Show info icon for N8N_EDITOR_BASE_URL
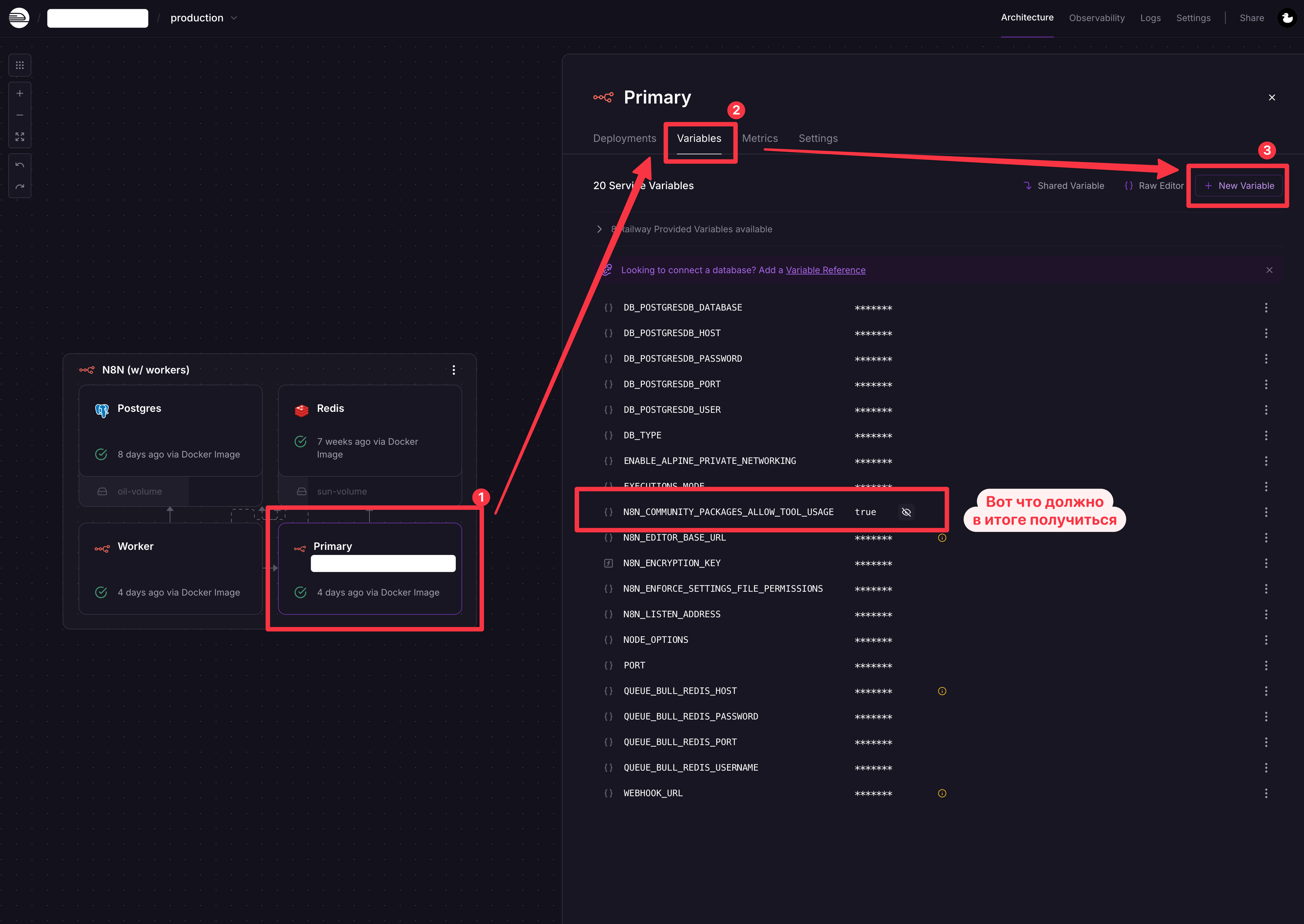This screenshot has width=1304, height=924. 942,538
